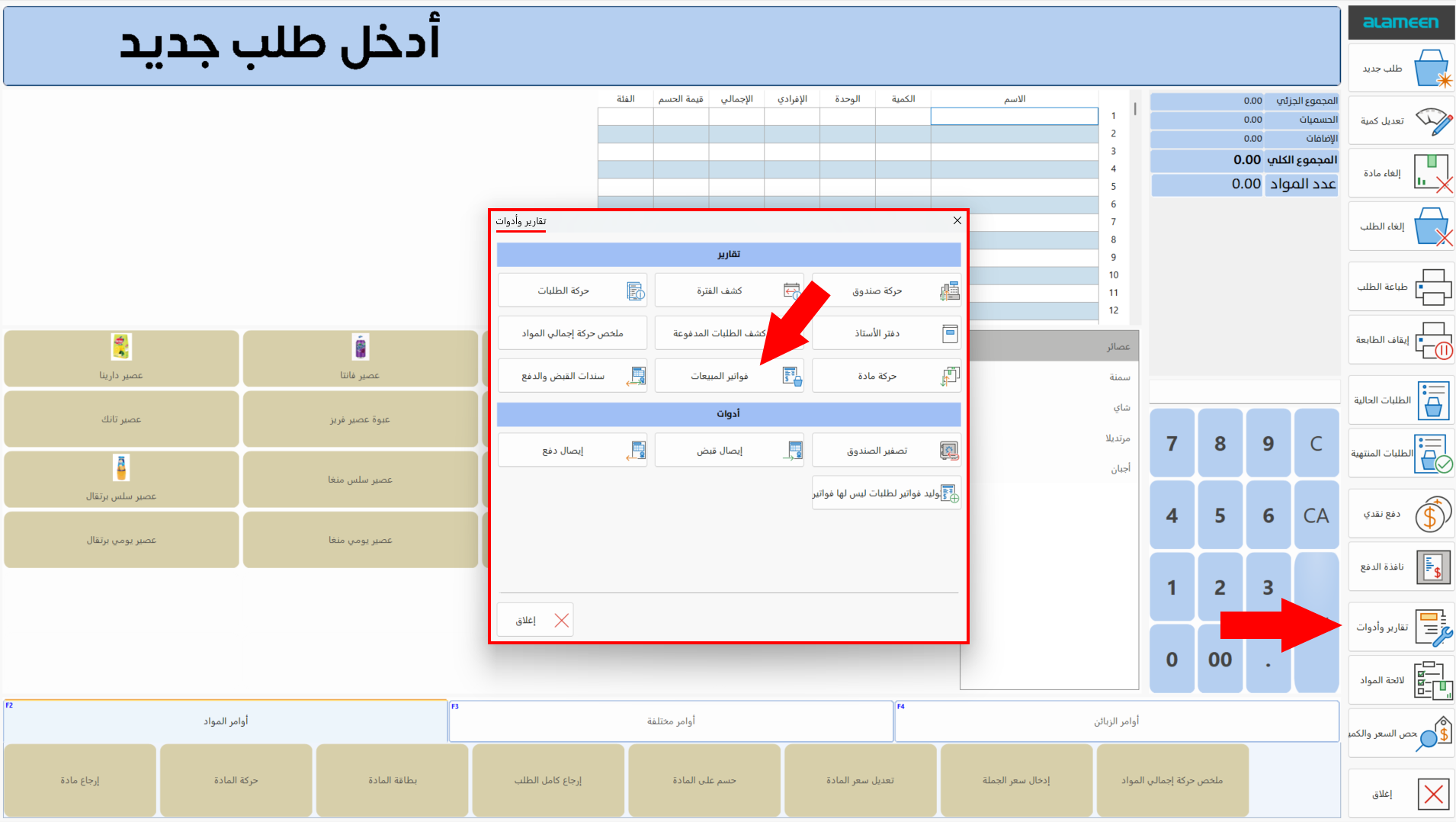The image size is (1456, 822).
Task: Click the تعديل سعر المادة command button
Action: [x=861, y=780]
